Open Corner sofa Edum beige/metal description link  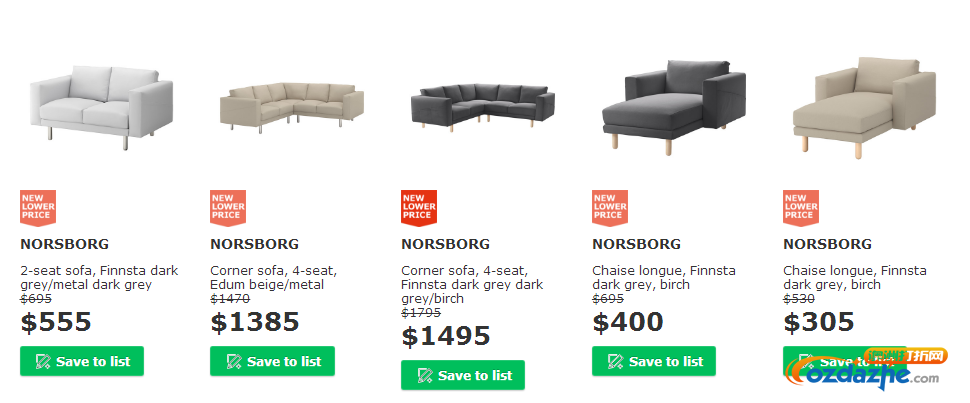coord(275,278)
